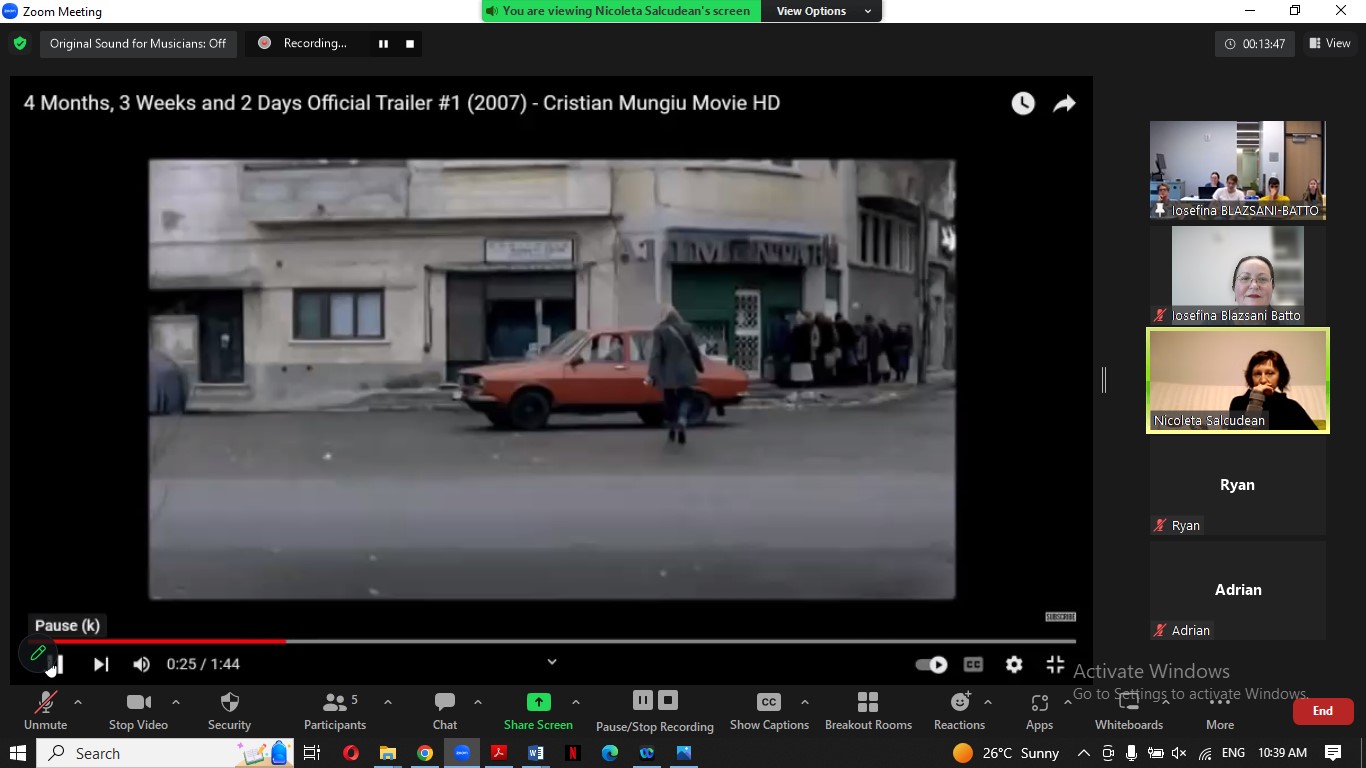Expand the arrow next to Participants
The image size is (1366, 768).
(388, 702)
